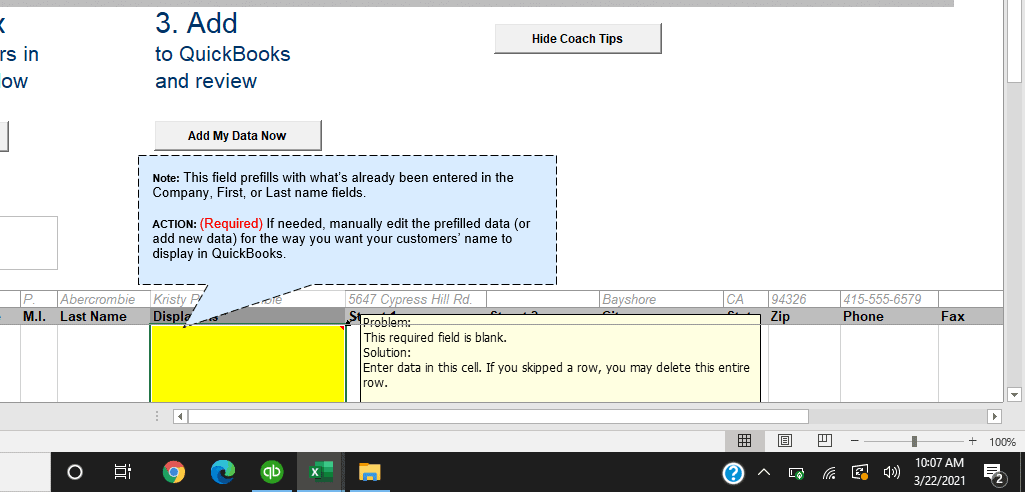The width and height of the screenshot is (1025, 492).
Task: Open zoom dialog via 100% label
Action: pos(1002,442)
